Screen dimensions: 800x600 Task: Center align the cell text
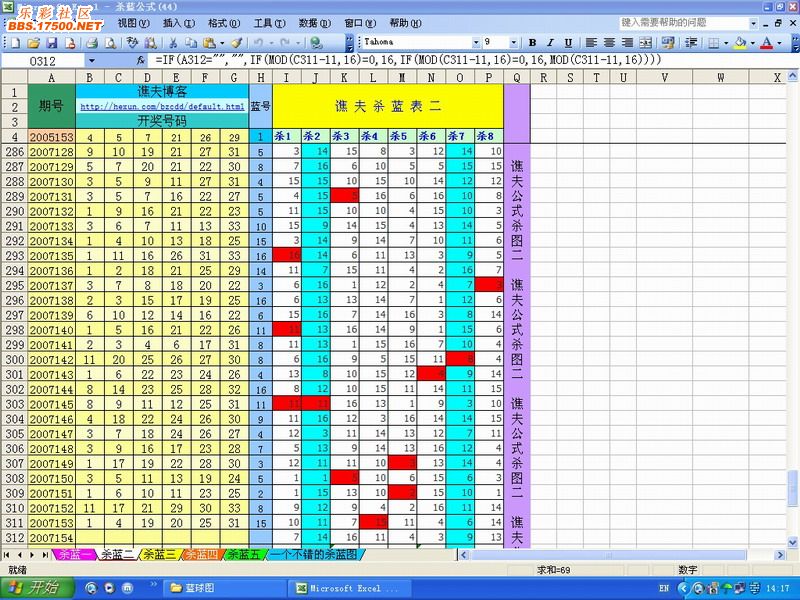coord(609,42)
